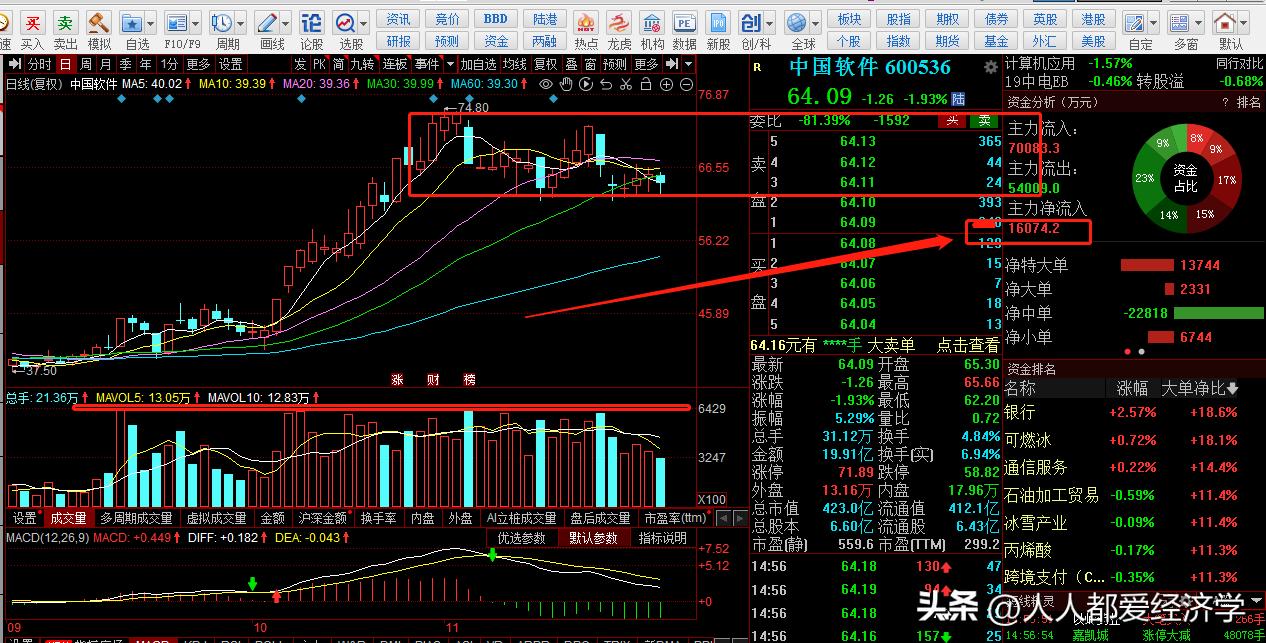Expand the F10/F9 dropdown arrow

(194, 22)
